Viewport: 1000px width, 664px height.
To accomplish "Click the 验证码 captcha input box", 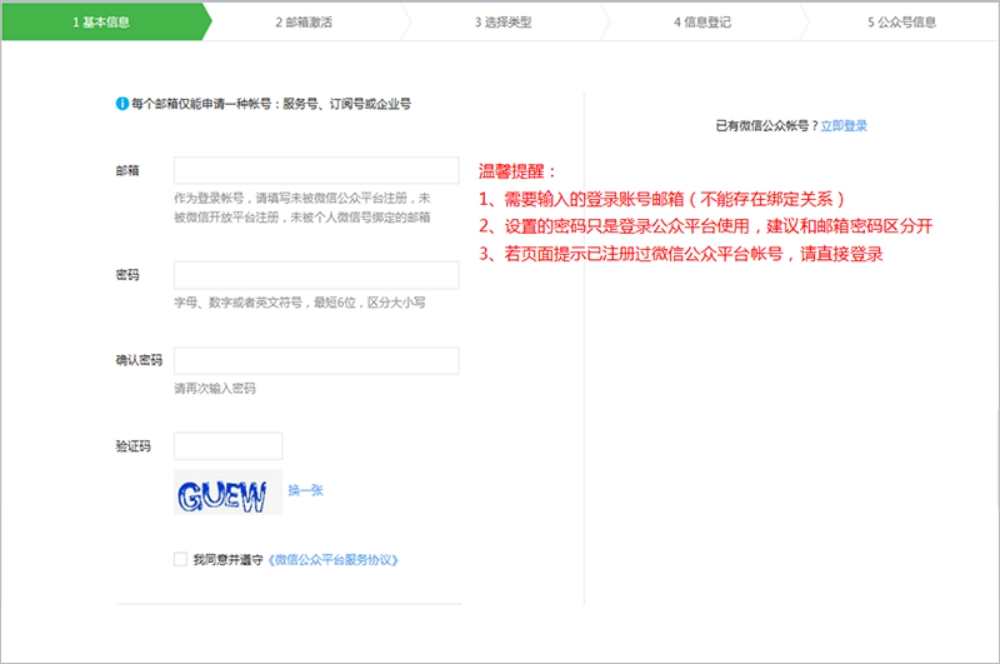I will 227,445.
